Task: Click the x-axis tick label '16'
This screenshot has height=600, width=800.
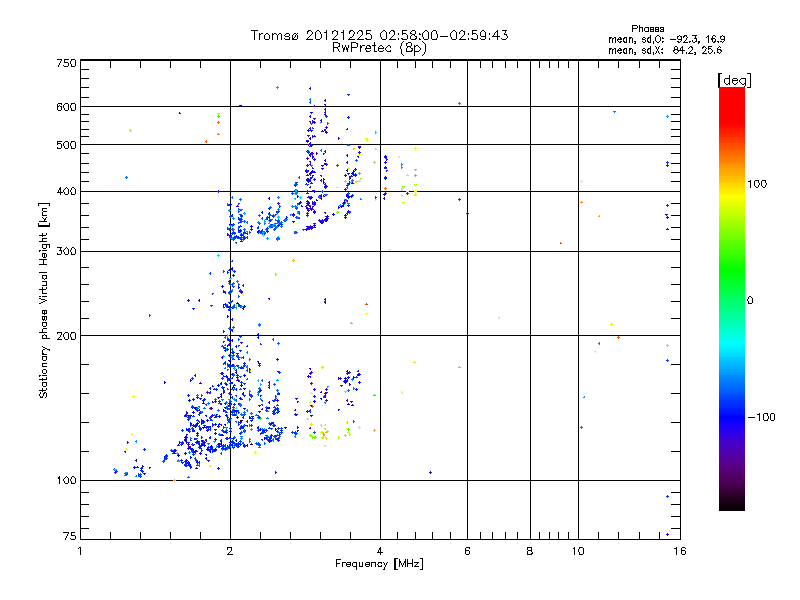Action: (x=680, y=551)
